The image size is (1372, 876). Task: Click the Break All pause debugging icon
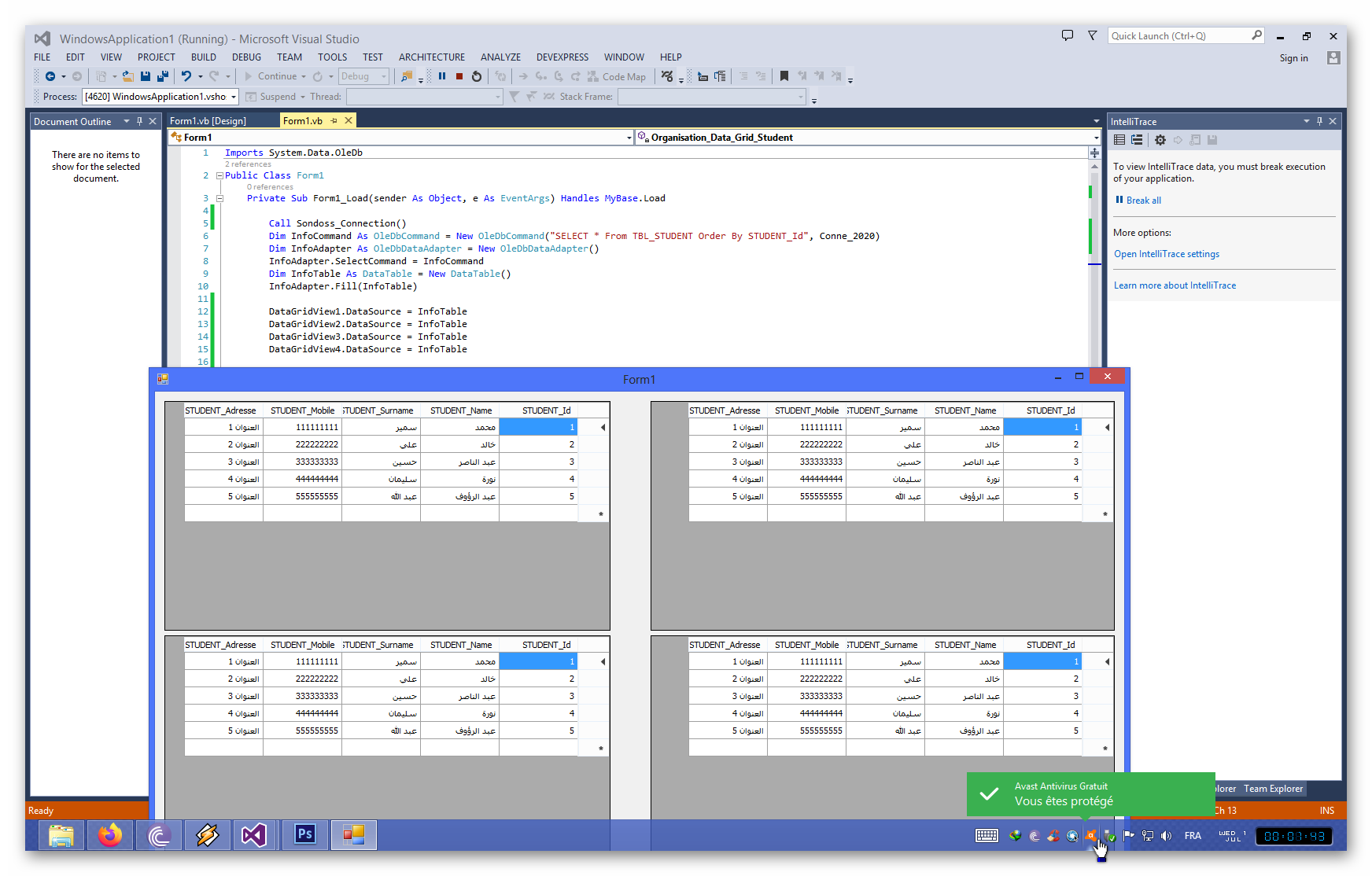click(x=442, y=76)
